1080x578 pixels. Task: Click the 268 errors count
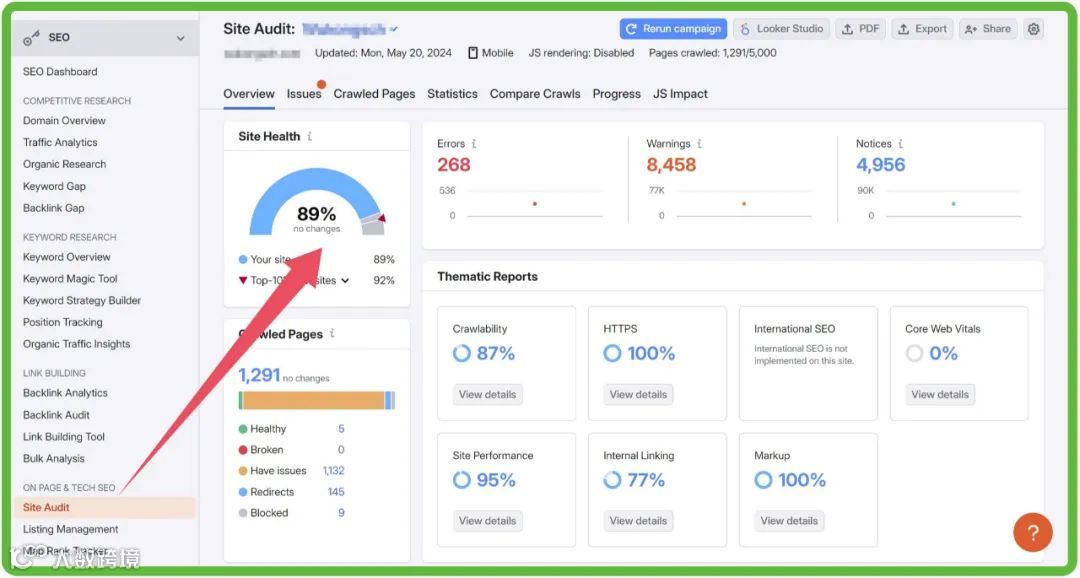(453, 165)
